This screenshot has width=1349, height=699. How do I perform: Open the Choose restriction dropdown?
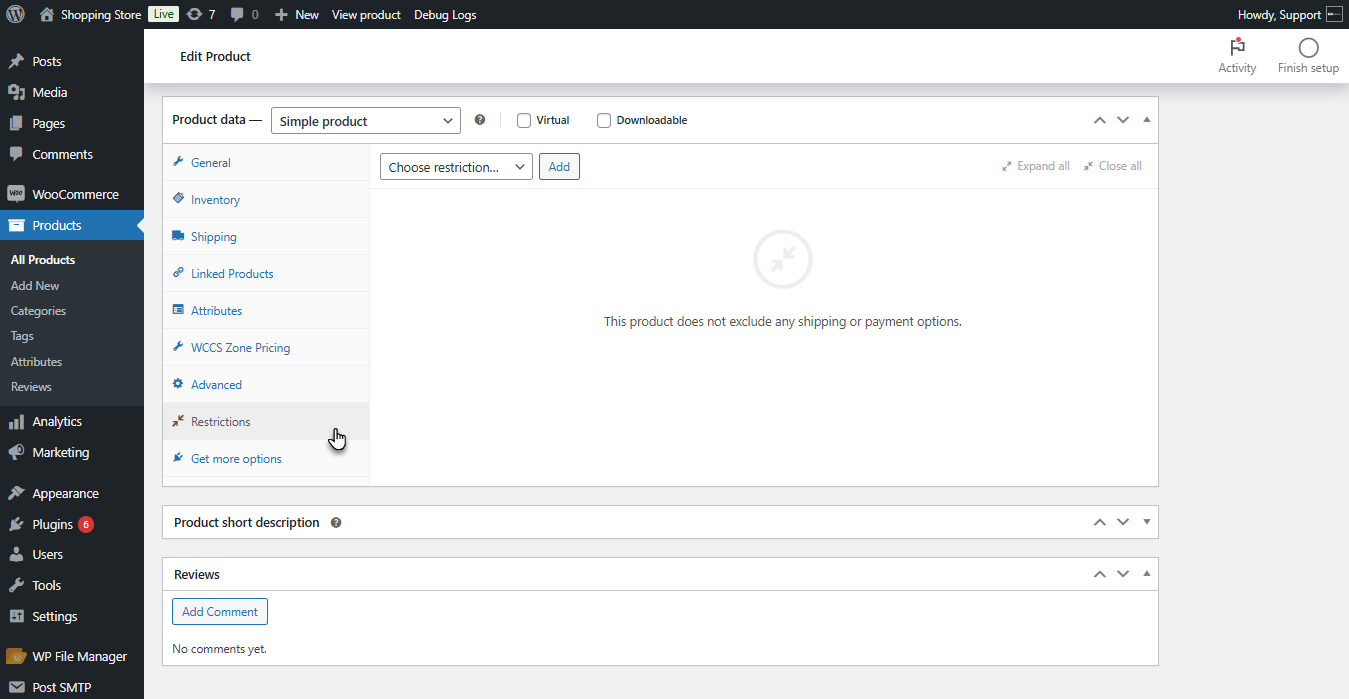pyautogui.click(x=456, y=167)
